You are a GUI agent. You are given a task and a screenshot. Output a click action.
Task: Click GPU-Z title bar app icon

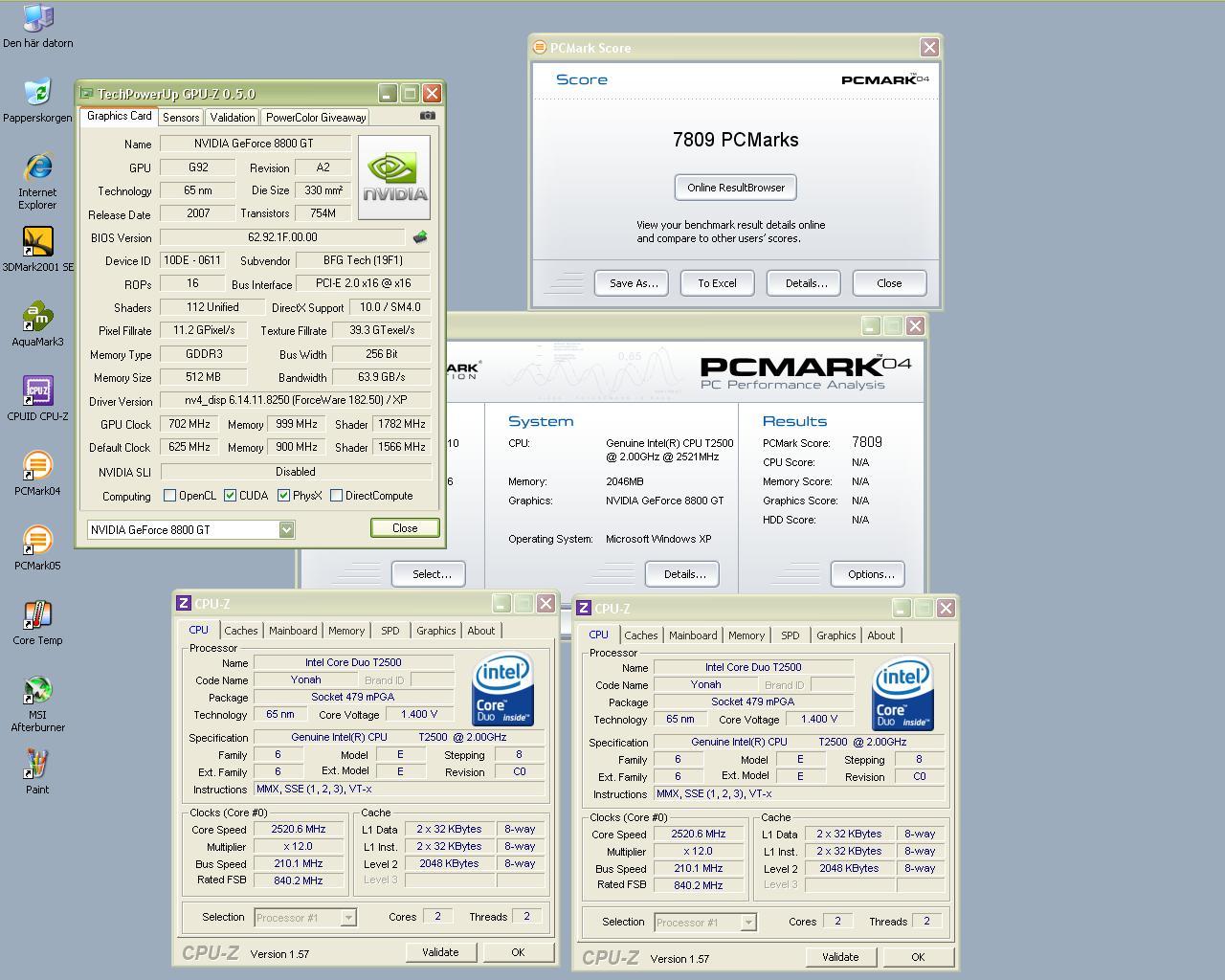(87, 94)
